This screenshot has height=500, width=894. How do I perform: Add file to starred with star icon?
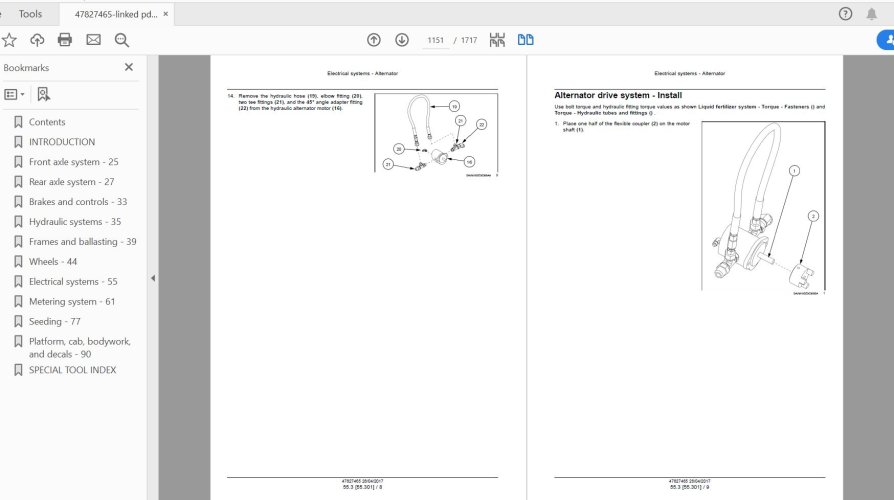coord(9,40)
